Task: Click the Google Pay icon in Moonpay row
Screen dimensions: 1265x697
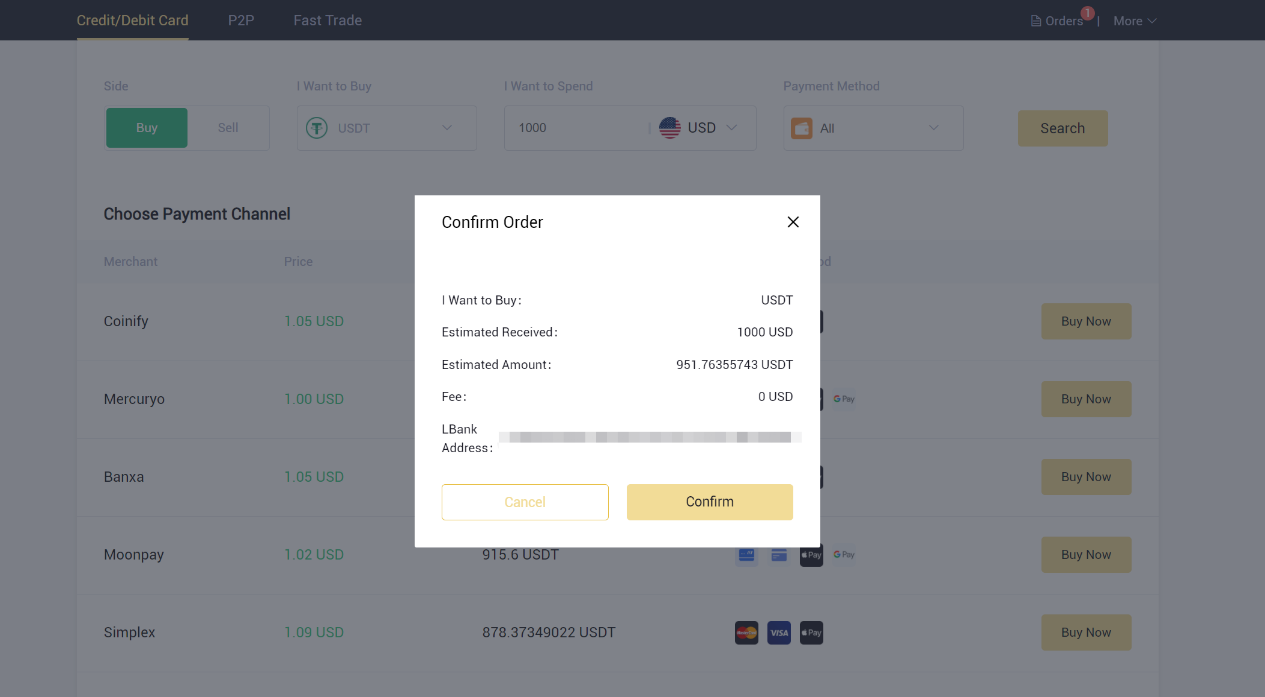Action: pyautogui.click(x=843, y=554)
